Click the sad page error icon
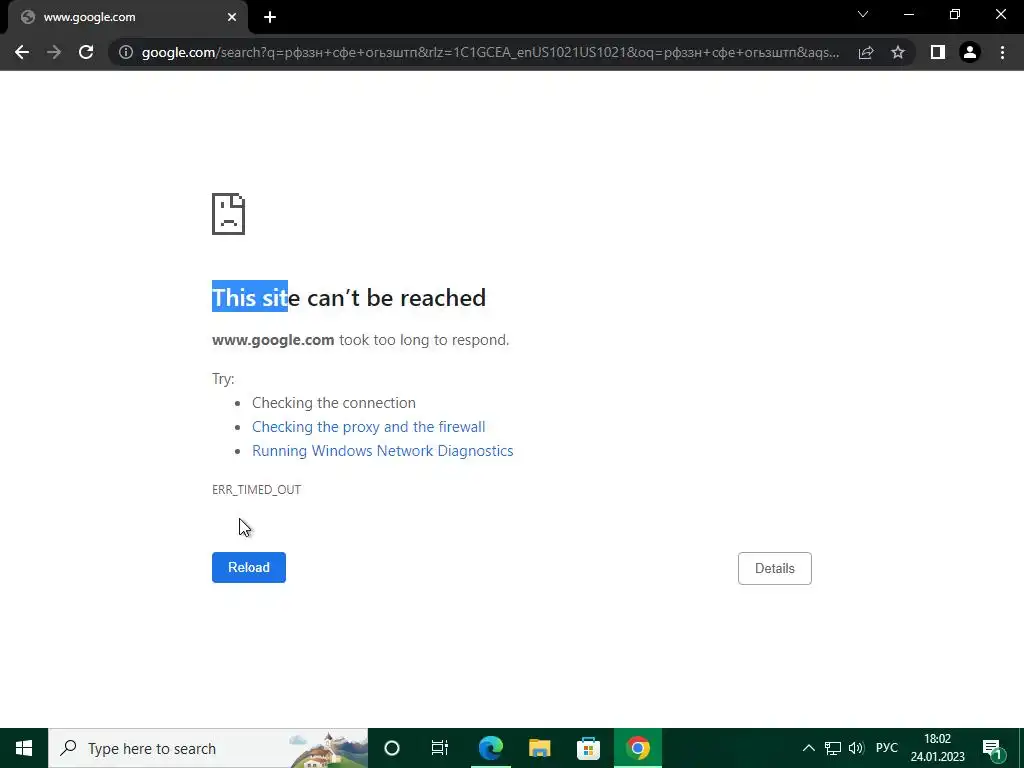The height and width of the screenshot is (768, 1024). click(x=229, y=214)
